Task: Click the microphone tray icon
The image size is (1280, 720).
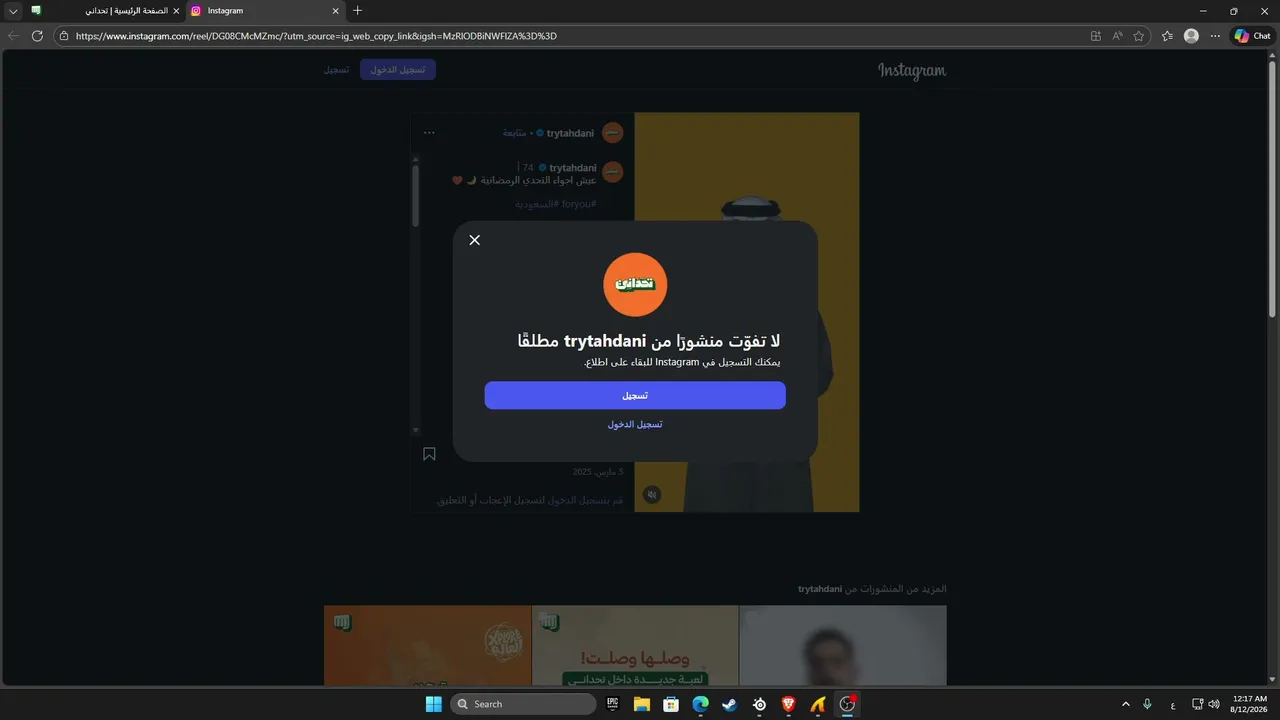Action: tap(1147, 704)
